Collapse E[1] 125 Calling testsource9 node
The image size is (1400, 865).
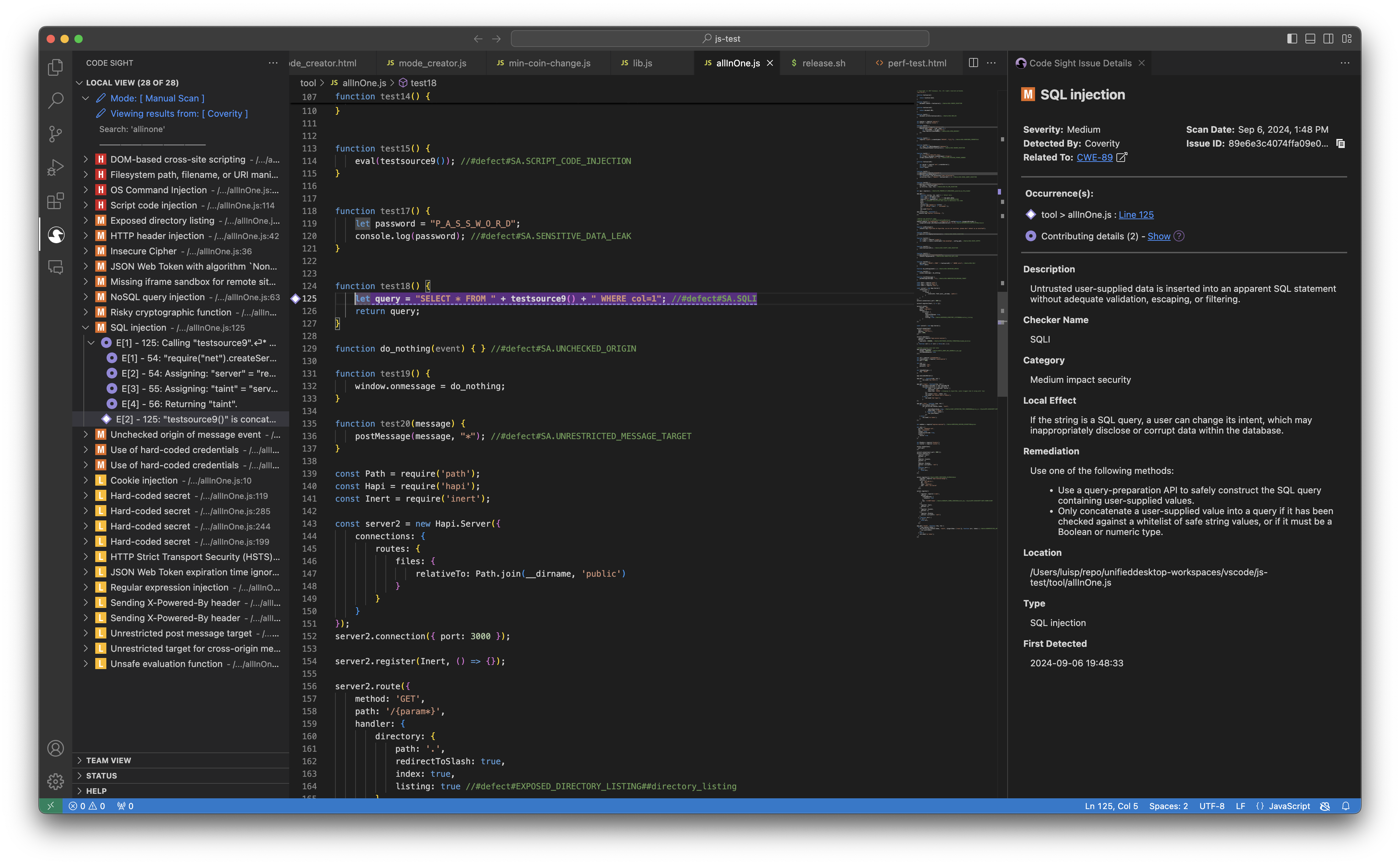(x=91, y=343)
